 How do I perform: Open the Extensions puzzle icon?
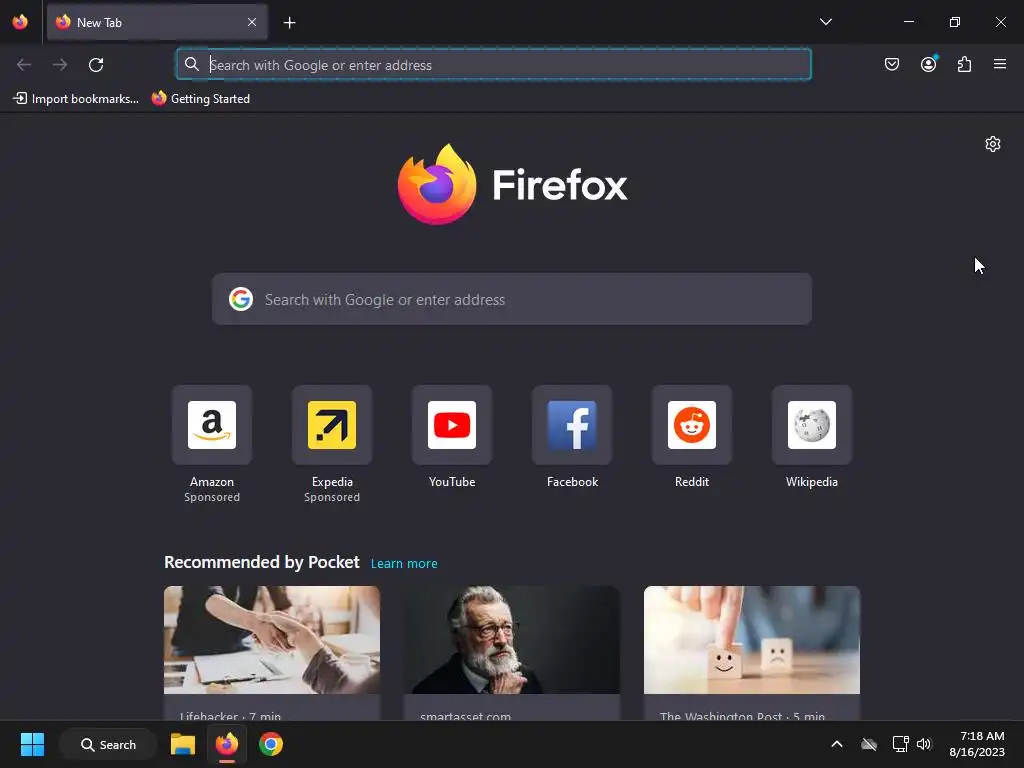click(x=964, y=64)
